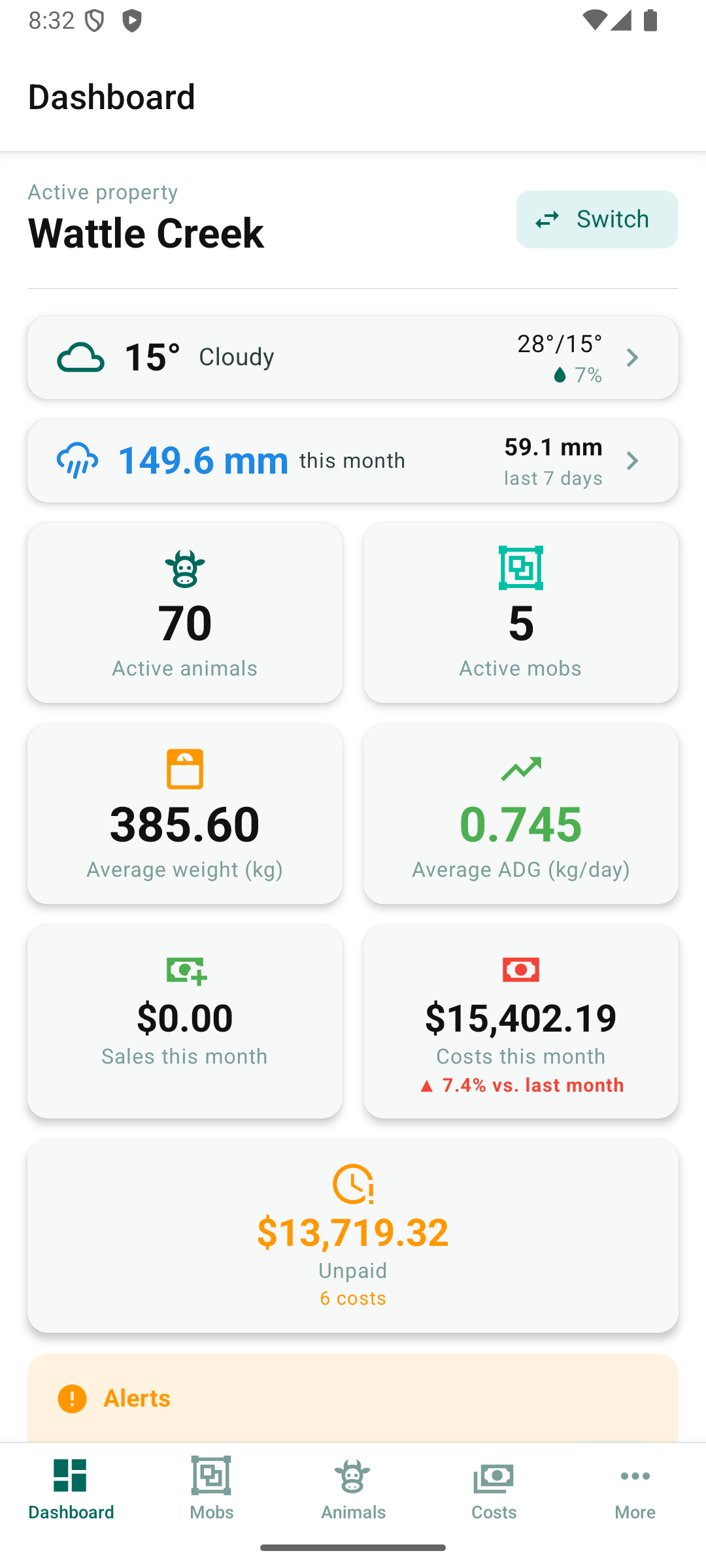Click the green money-plus sales icon
The width and height of the screenshot is (706, 1568).
187,970
